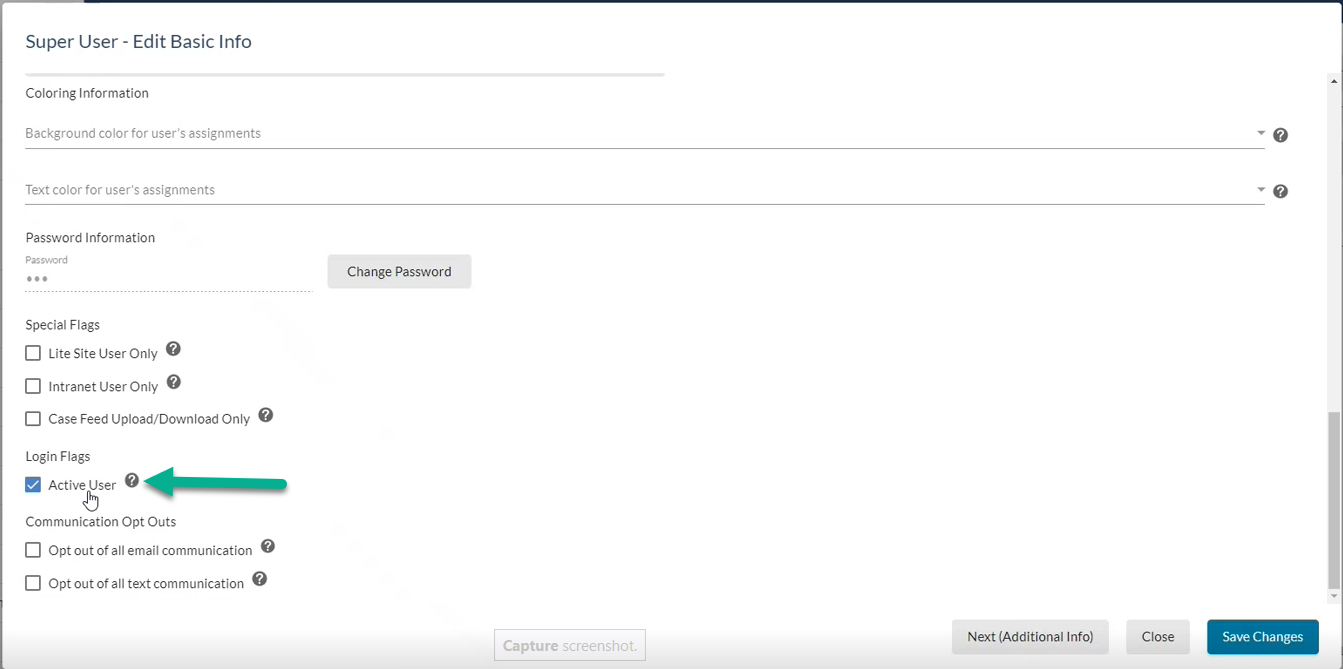Open help for email communication opt out
The image size is (1343, 669).
268,546
